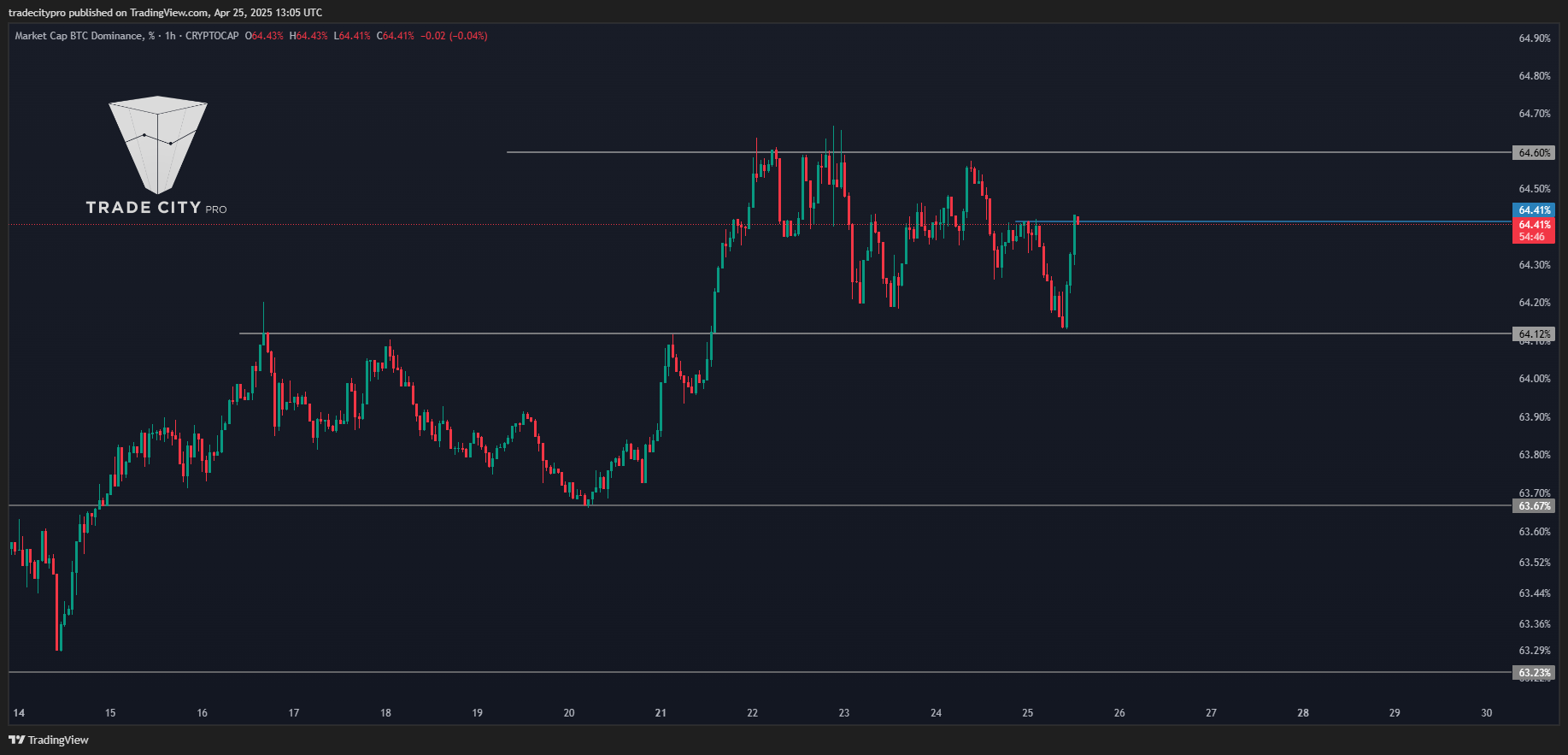Select the '1h' interval label in the legend
The height and width of the screenshot is (755, 1568).
pos(170,36)
